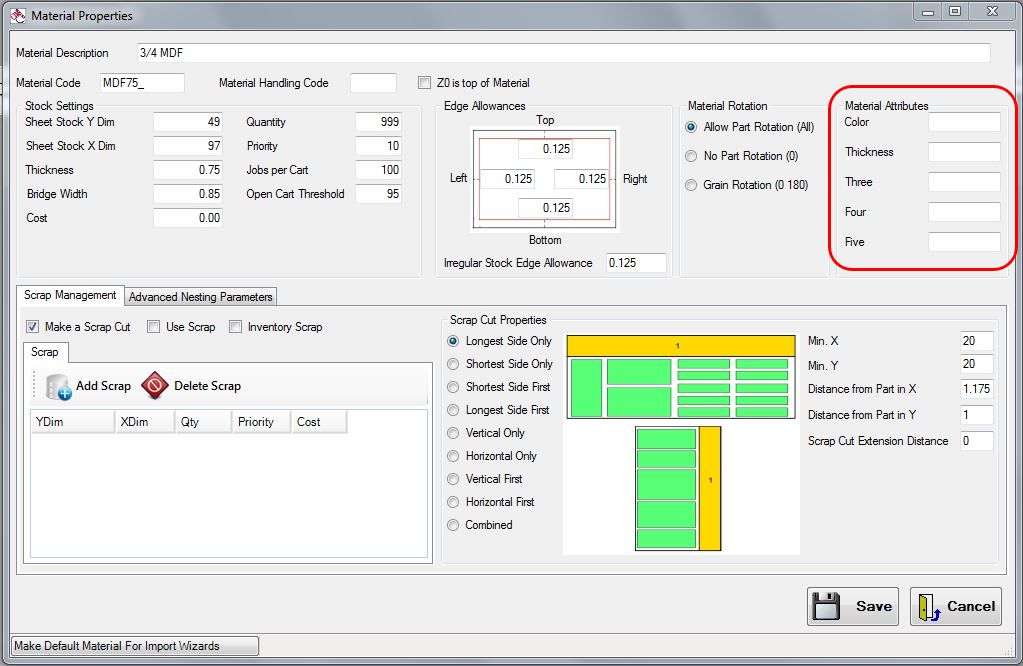Select Allow Part Rotation (All)
Image resolution: width=1023 pixels, height=666 pixels.
pyautogui.click(x=691, y=127)
